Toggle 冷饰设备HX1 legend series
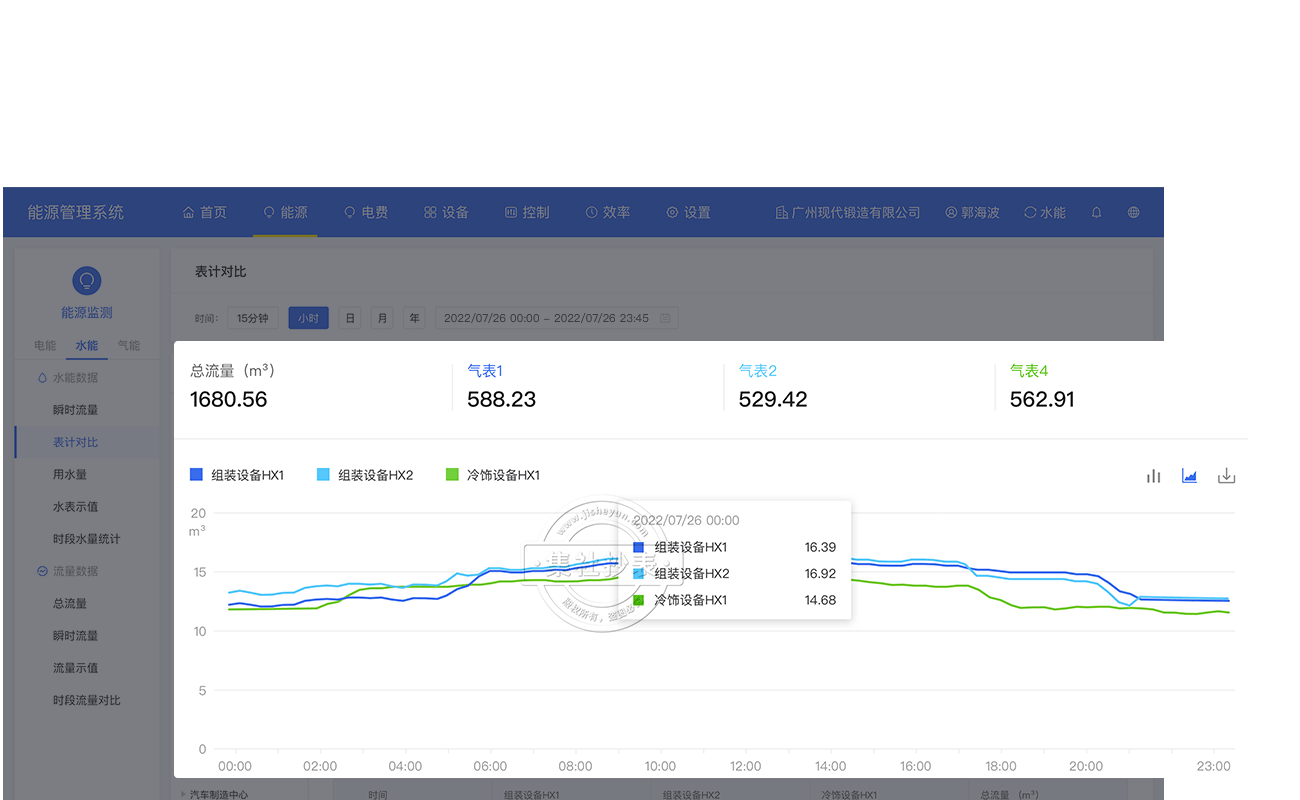 tap(492, 475)
